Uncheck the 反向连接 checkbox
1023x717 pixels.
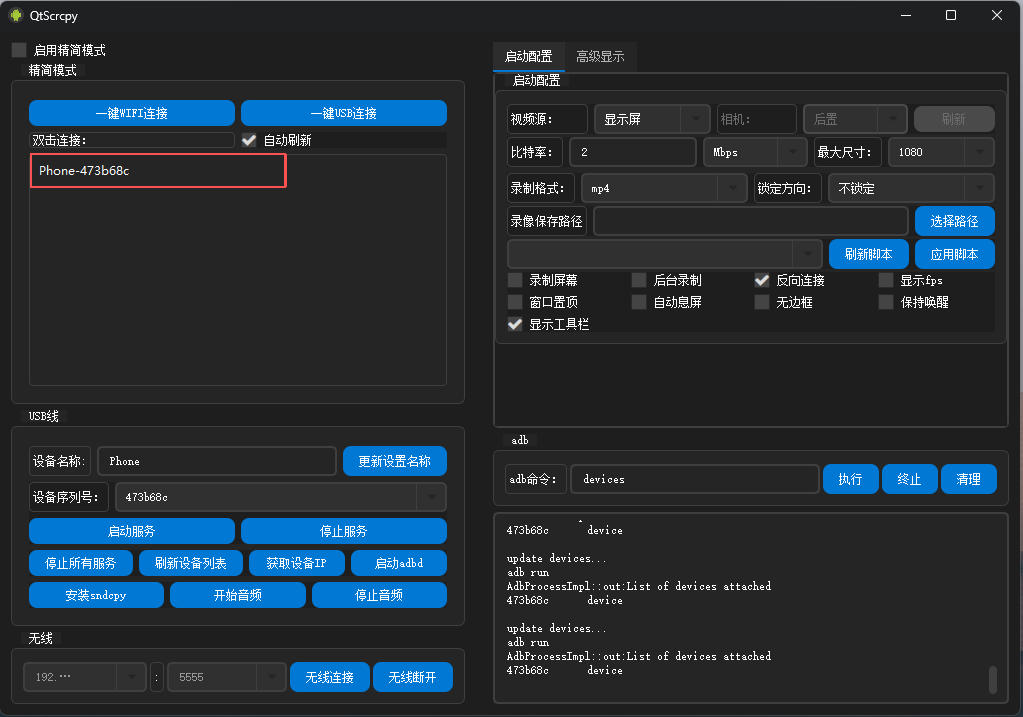tap(761, 281)
